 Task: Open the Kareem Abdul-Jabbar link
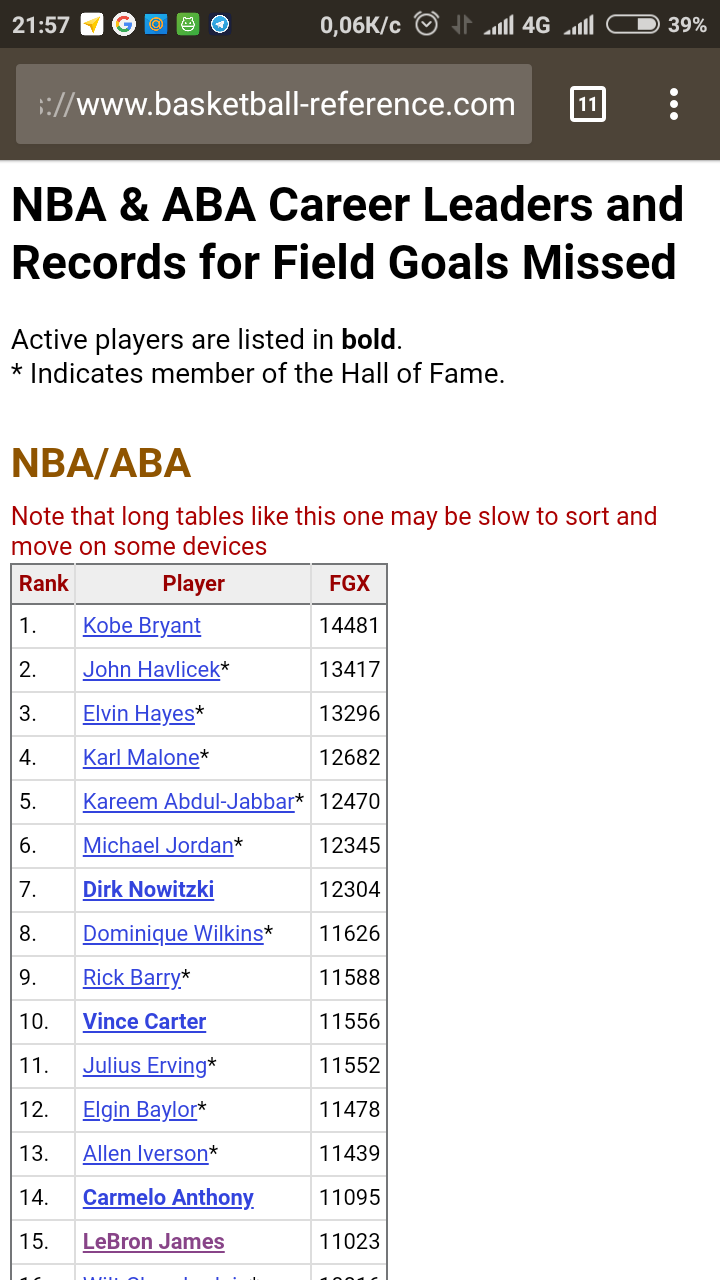pos(189,802)
